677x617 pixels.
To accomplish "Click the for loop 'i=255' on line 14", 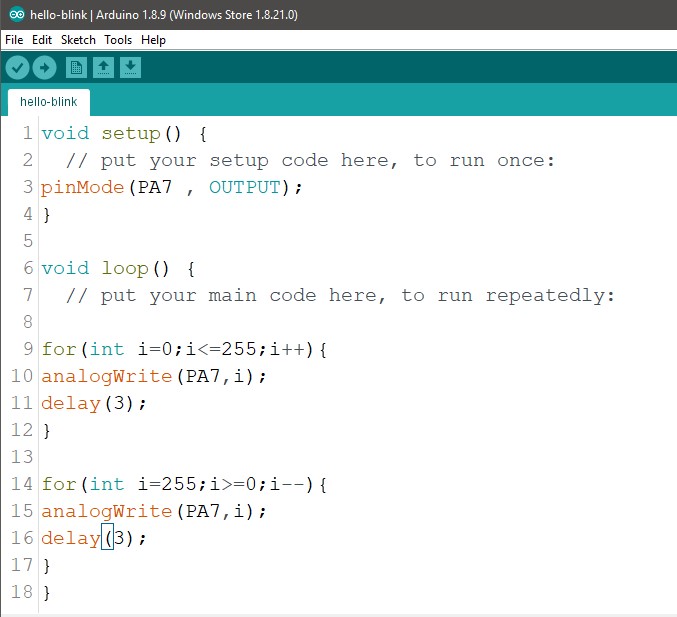I will tap(167, 484).
